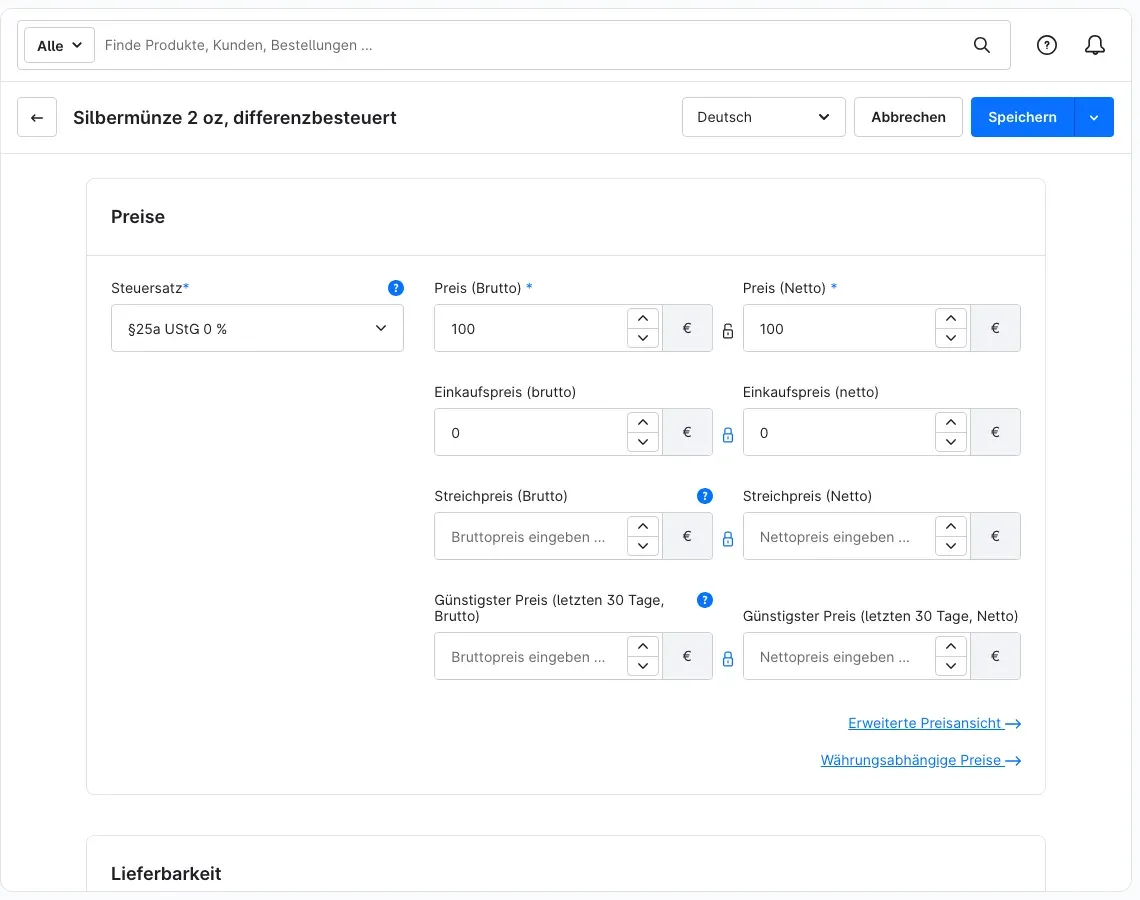Image resolution: width=1140 pixels, height=900 pixels.
Task: Show Streichpreis (Brutto) help tooltip
Action: click(x=705, y=496)
